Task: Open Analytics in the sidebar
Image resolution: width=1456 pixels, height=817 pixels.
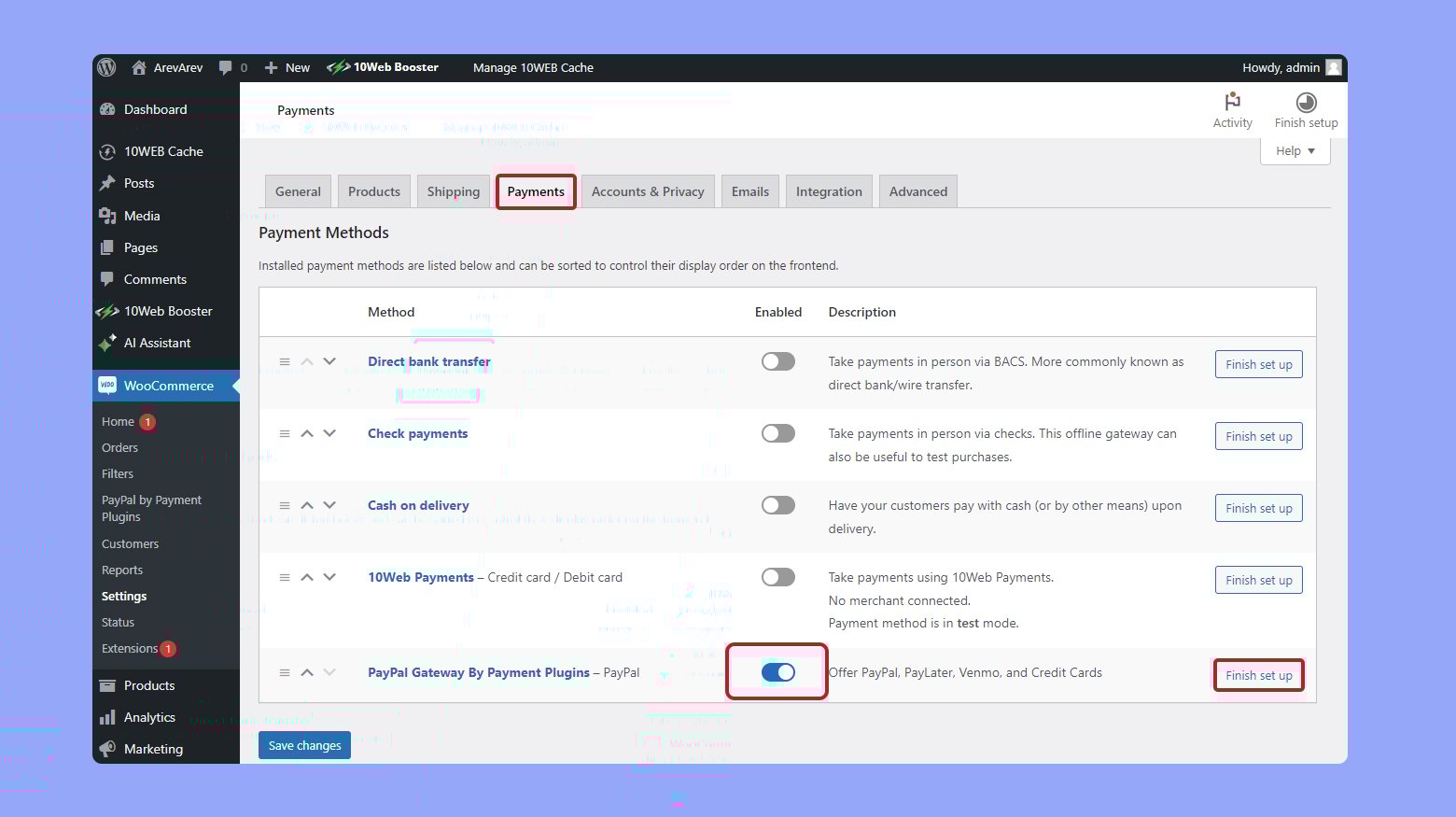Action: pos(149,717)
